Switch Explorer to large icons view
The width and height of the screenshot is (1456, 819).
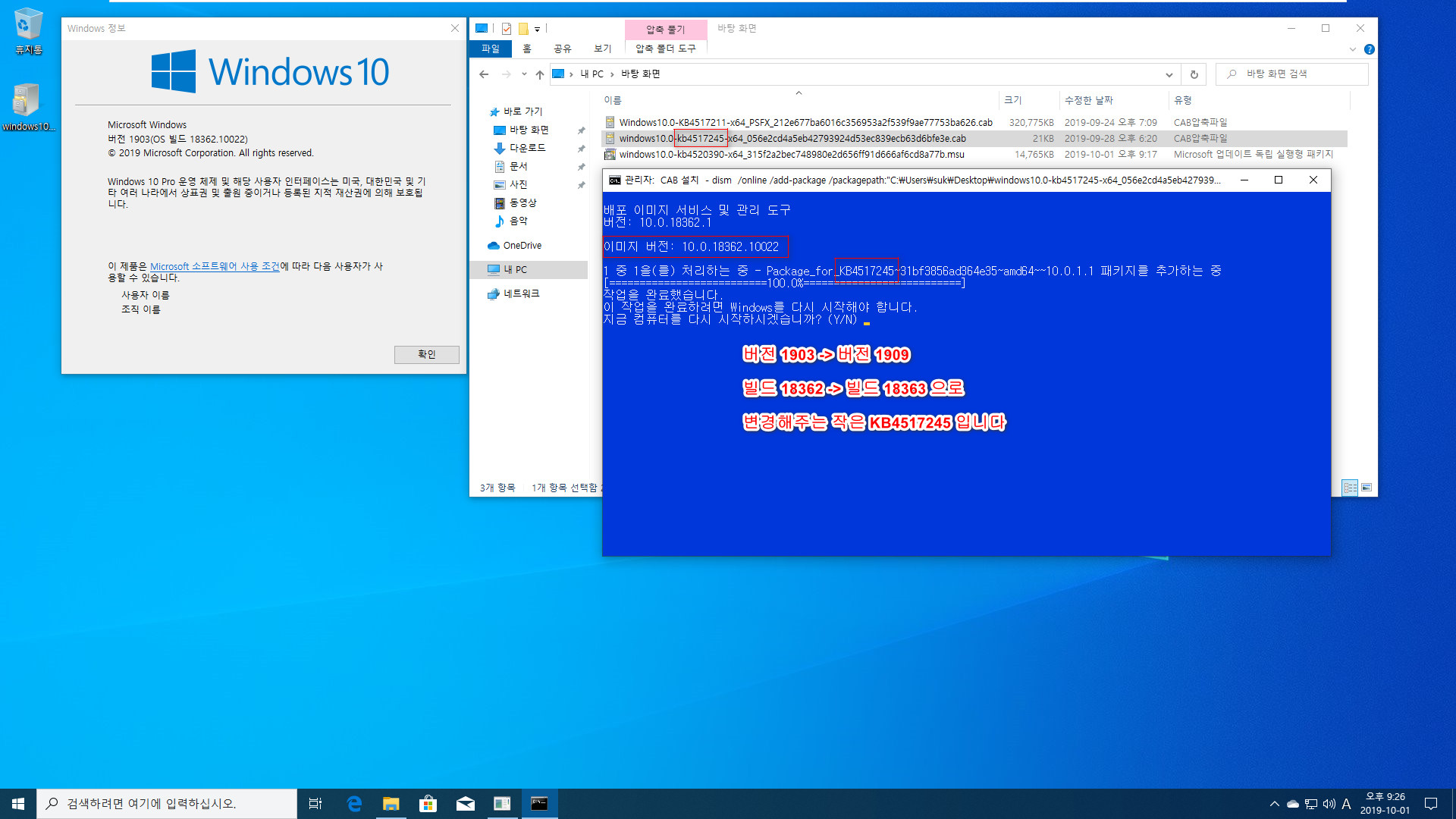(x=1366, y=488)
